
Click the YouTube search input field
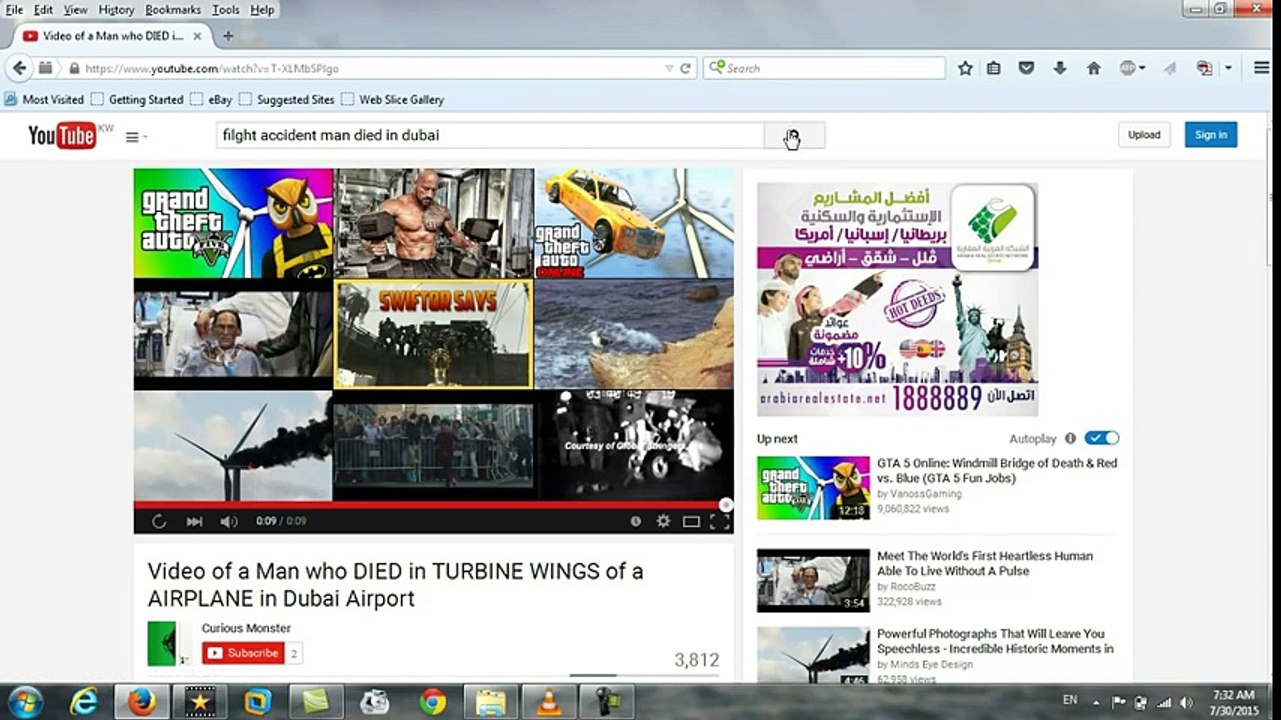coord(490,135)
